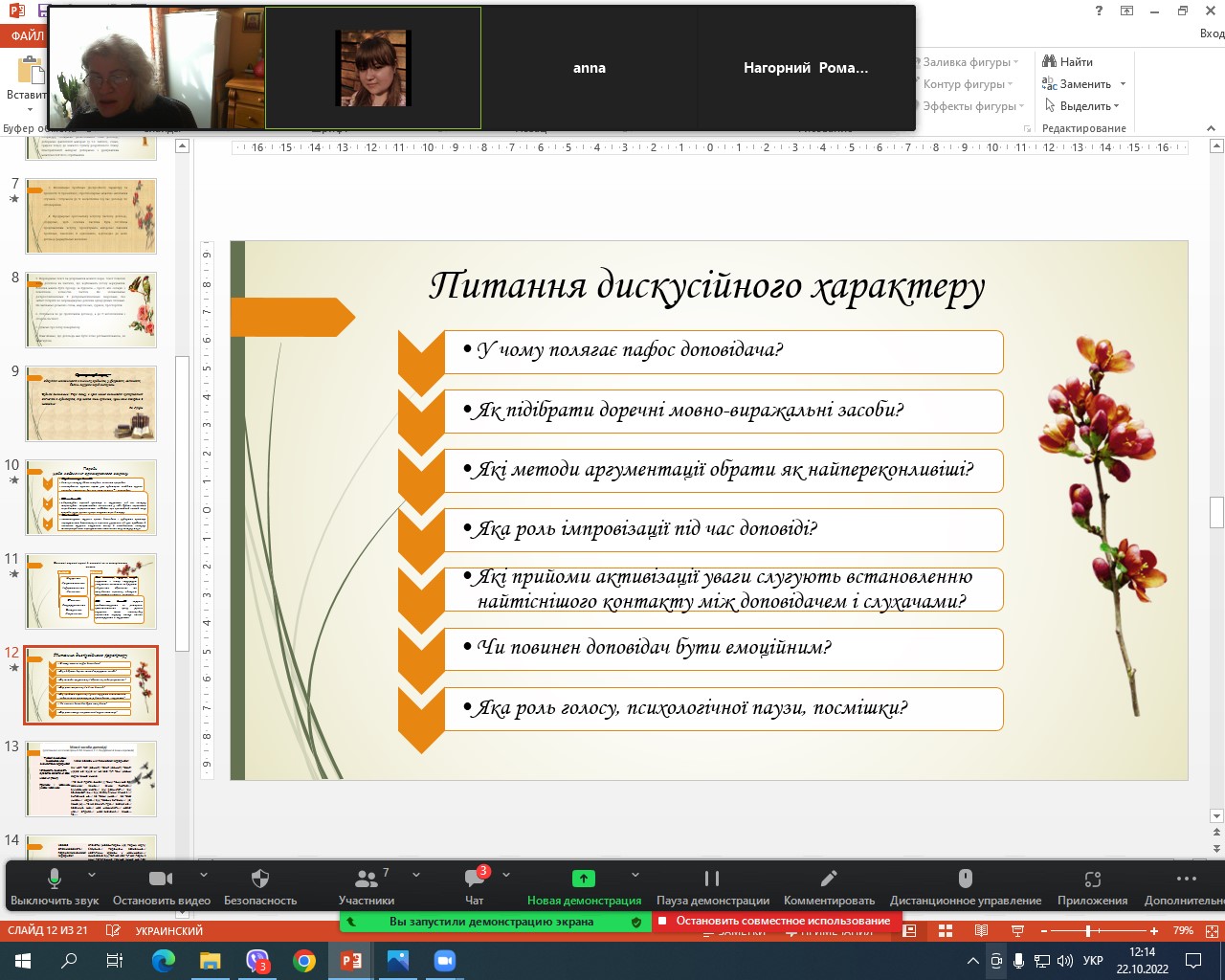Open the Заменить replace menu item

tap(1083, 84)
